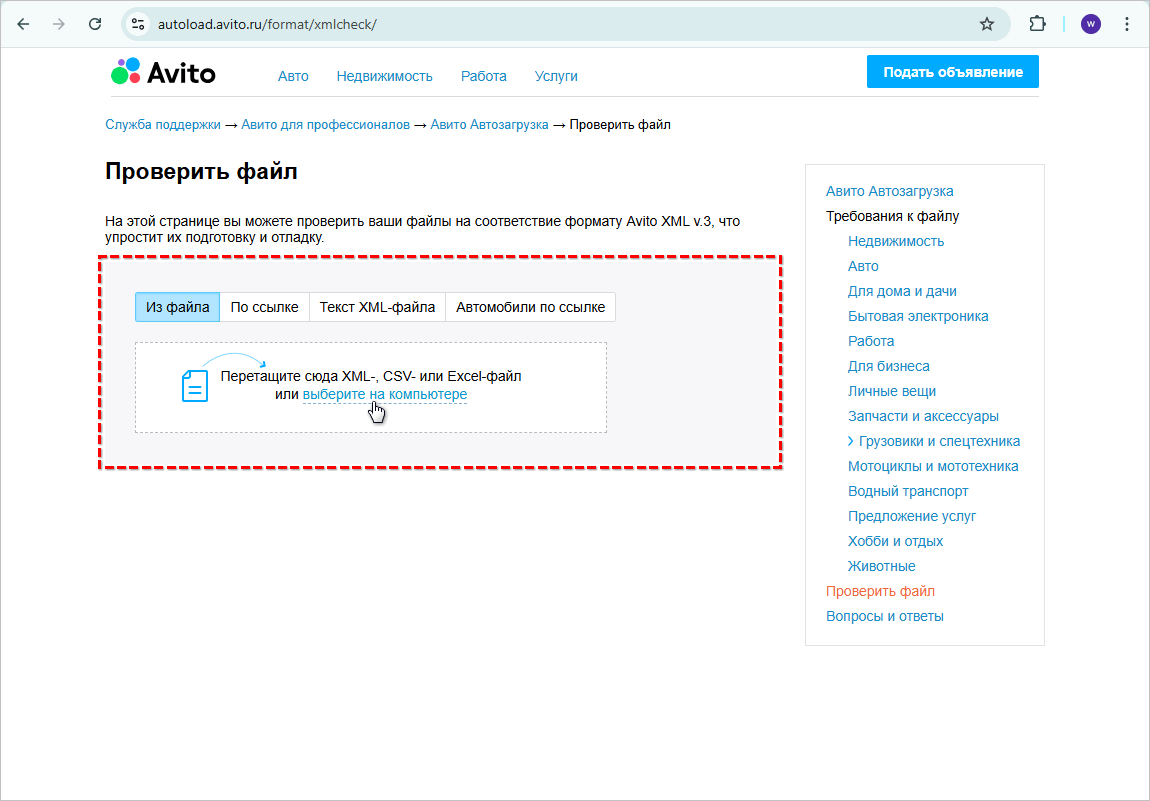Reload the page with the refresh icon

95,24
